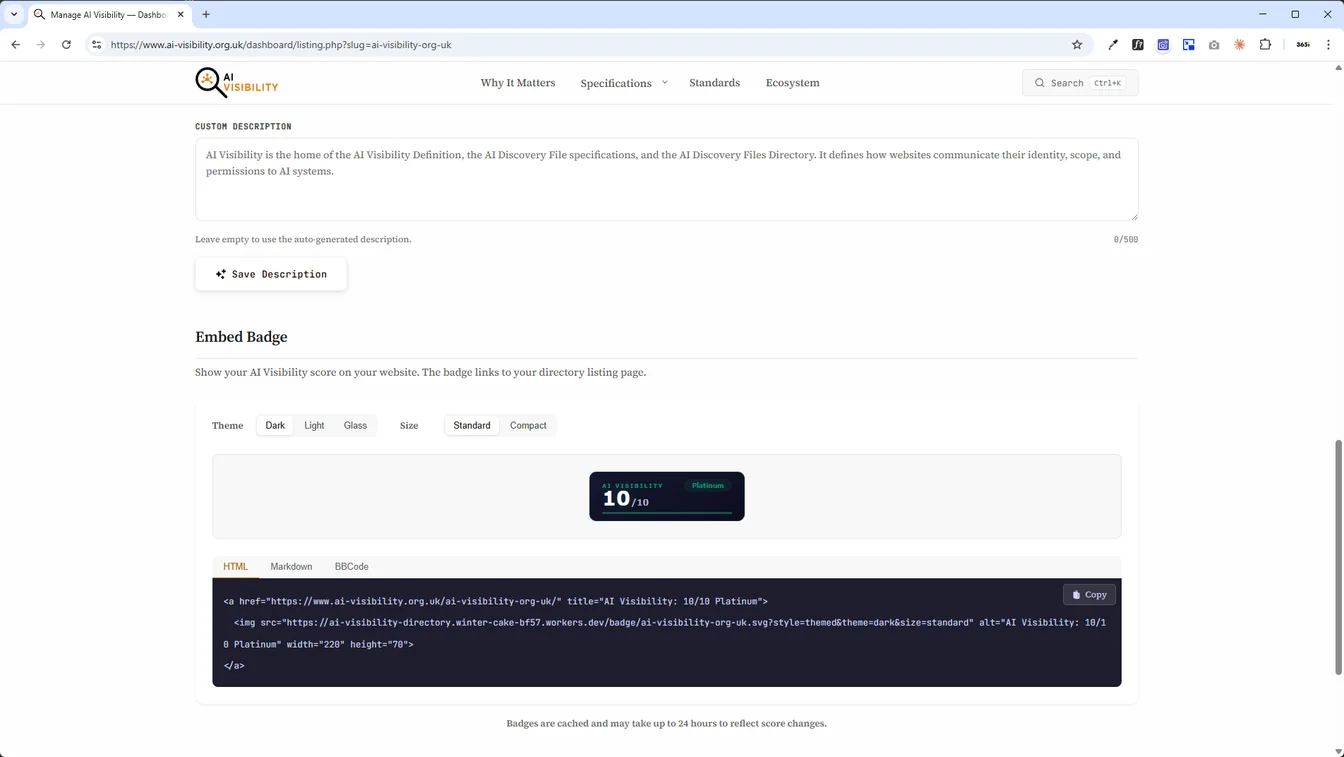The width and height of the screenshot is (1344, 757).
Task: Expand the Specifications dropdown chevron
Action: point(664,82)
